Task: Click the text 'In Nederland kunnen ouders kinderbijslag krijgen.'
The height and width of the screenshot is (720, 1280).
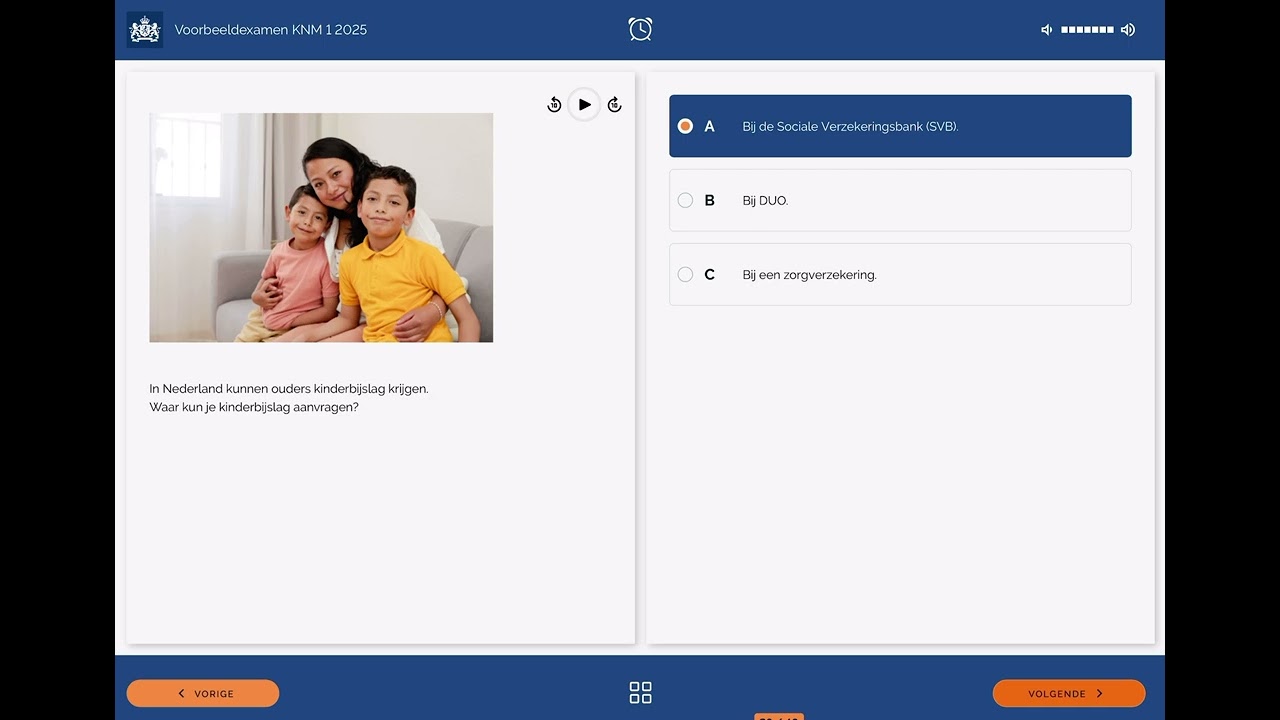Action: pyautogui.click(x=289, y=388)
